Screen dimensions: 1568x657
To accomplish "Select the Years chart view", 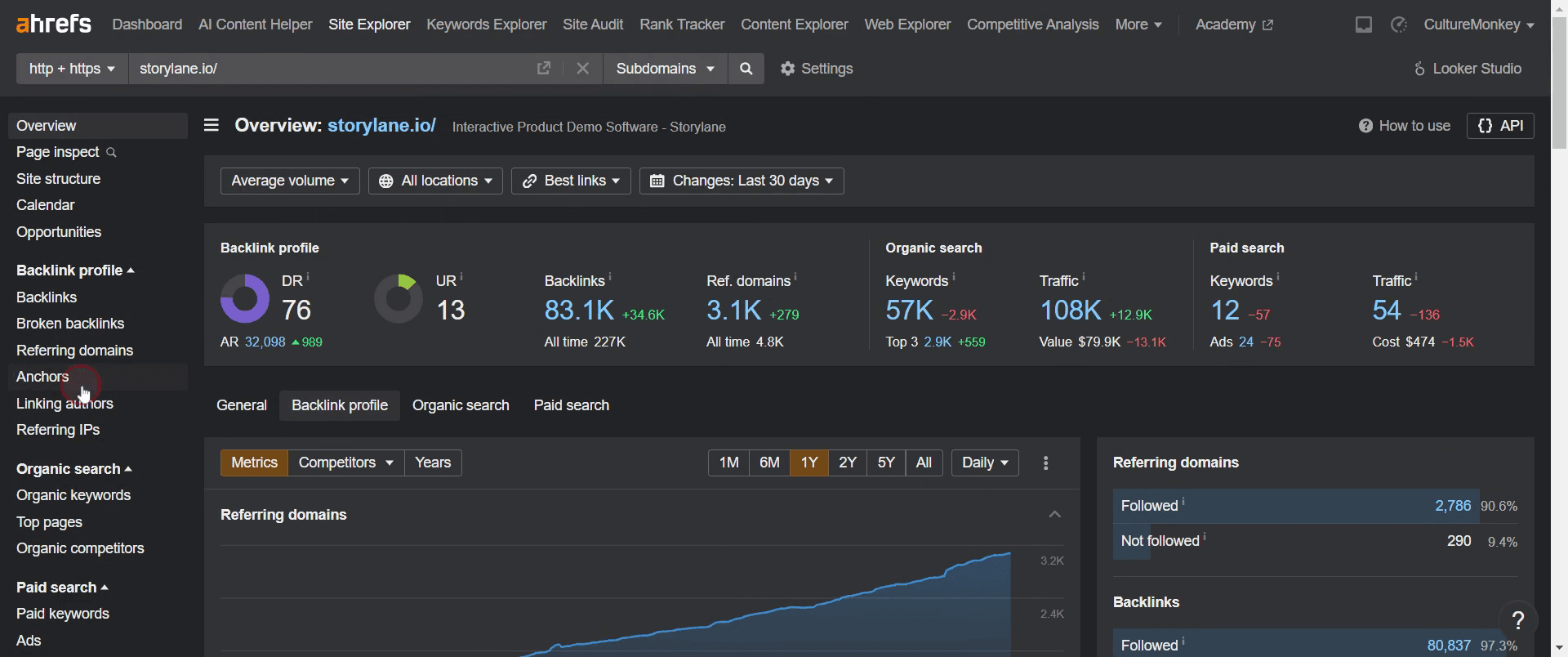I will point(433,463).
